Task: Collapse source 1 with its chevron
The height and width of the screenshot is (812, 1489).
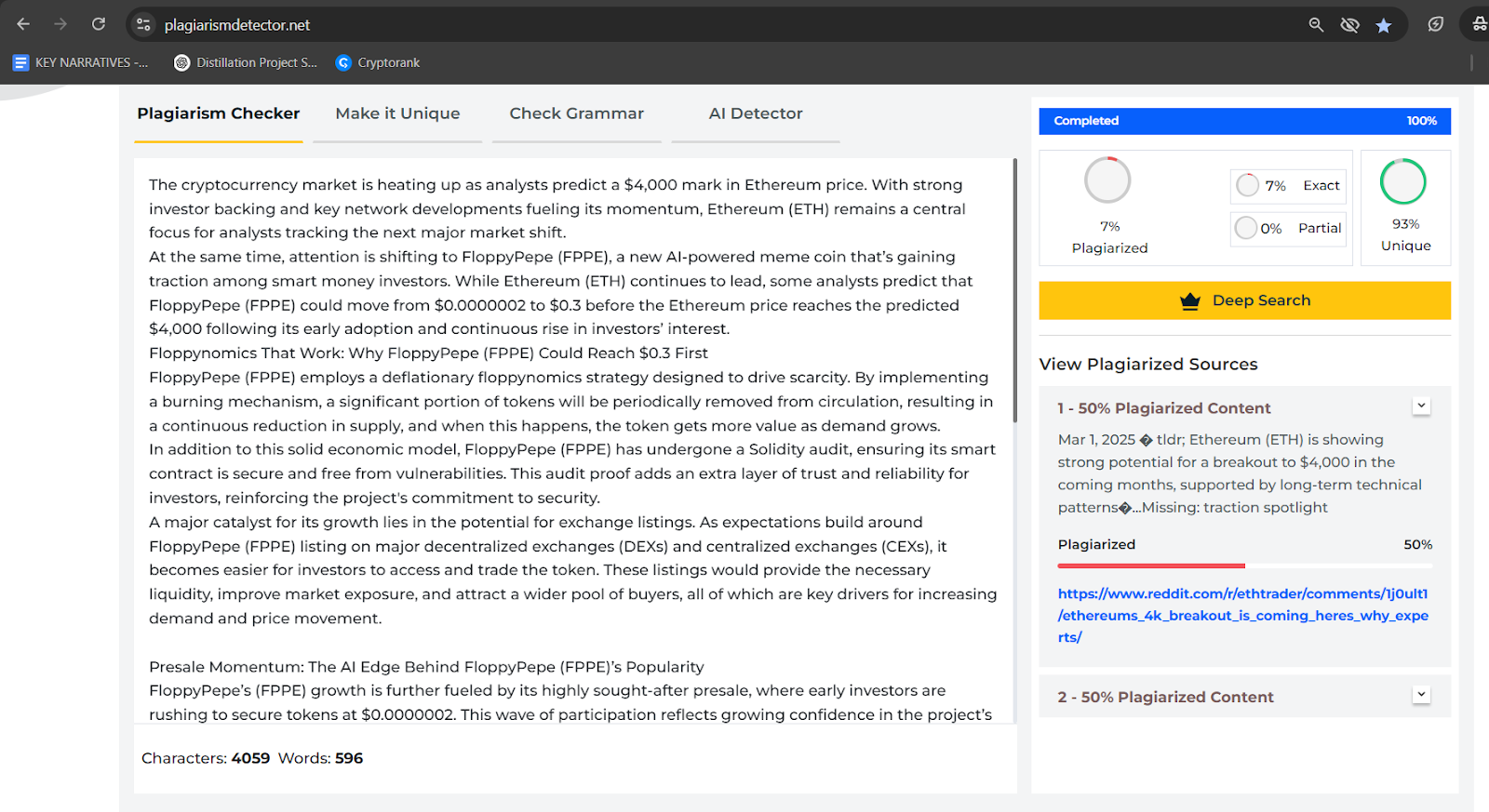Action: pyautogui.click(x=1421, y=406)
